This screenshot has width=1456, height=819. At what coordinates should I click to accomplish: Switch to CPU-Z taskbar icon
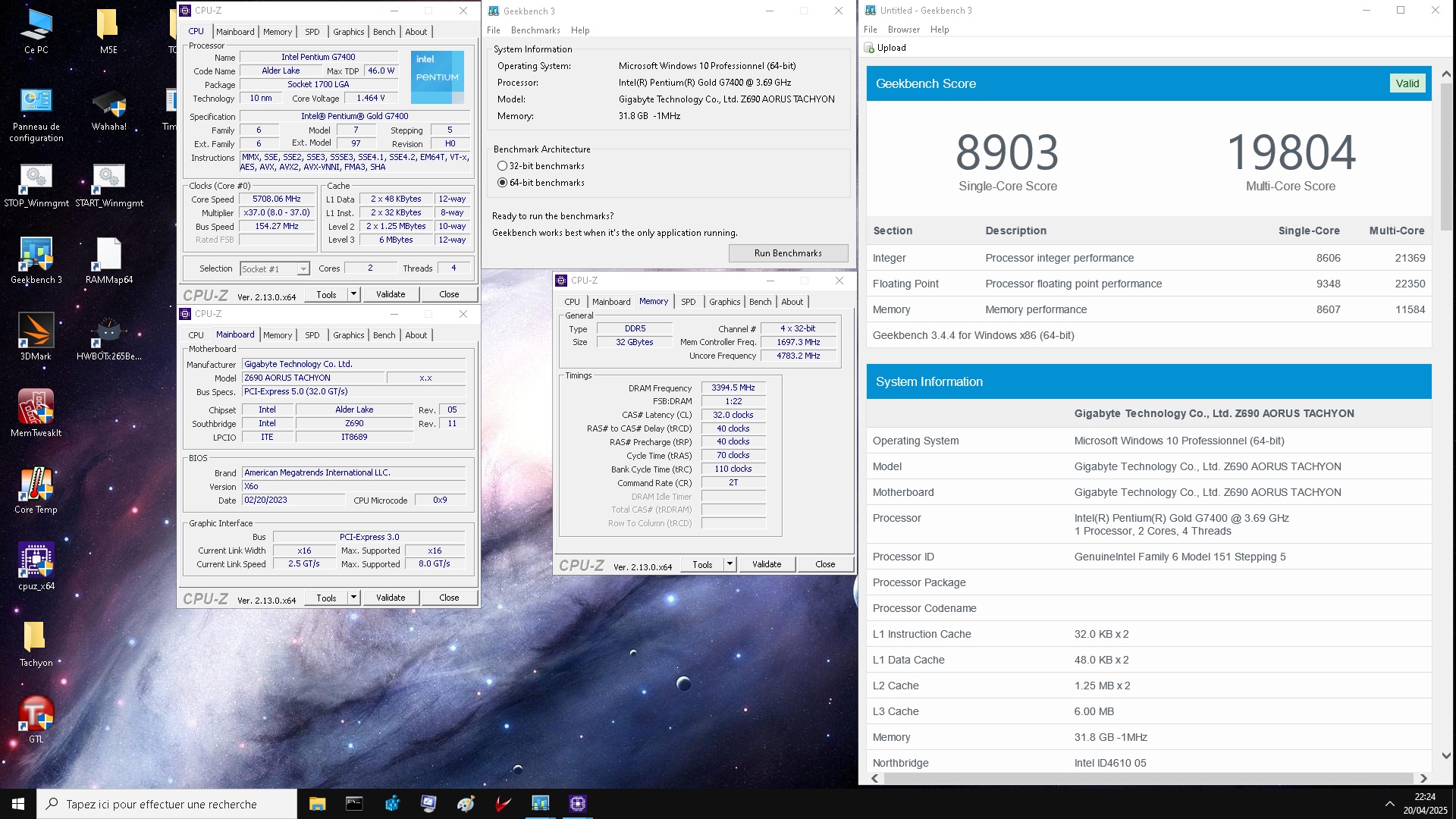pos(578,804)
